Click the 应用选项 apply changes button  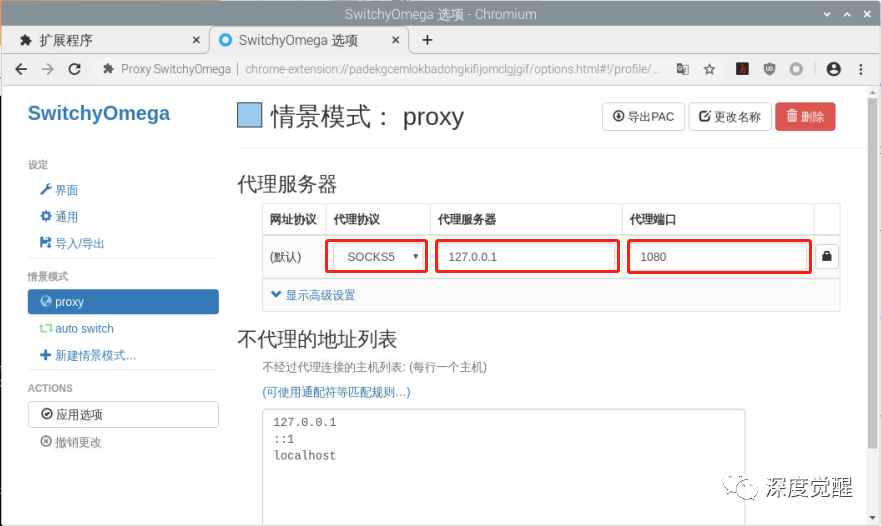point(123,414)
